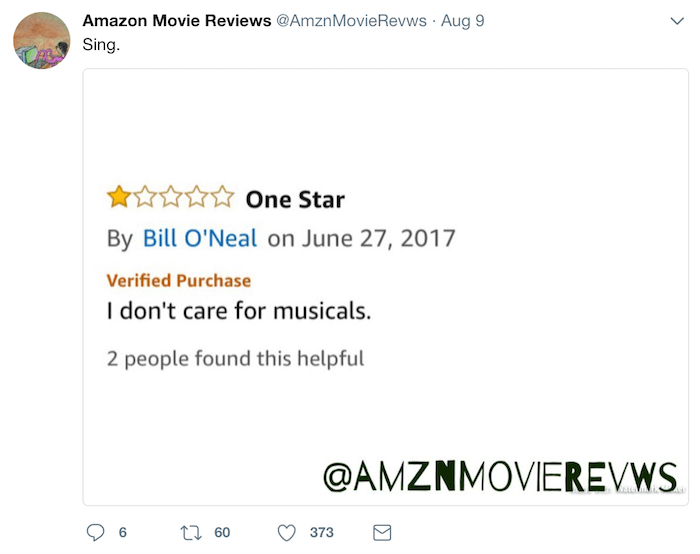Visit the @AmznMovieRevws handle link
700x554 pixels.
(x=351, y=21)
